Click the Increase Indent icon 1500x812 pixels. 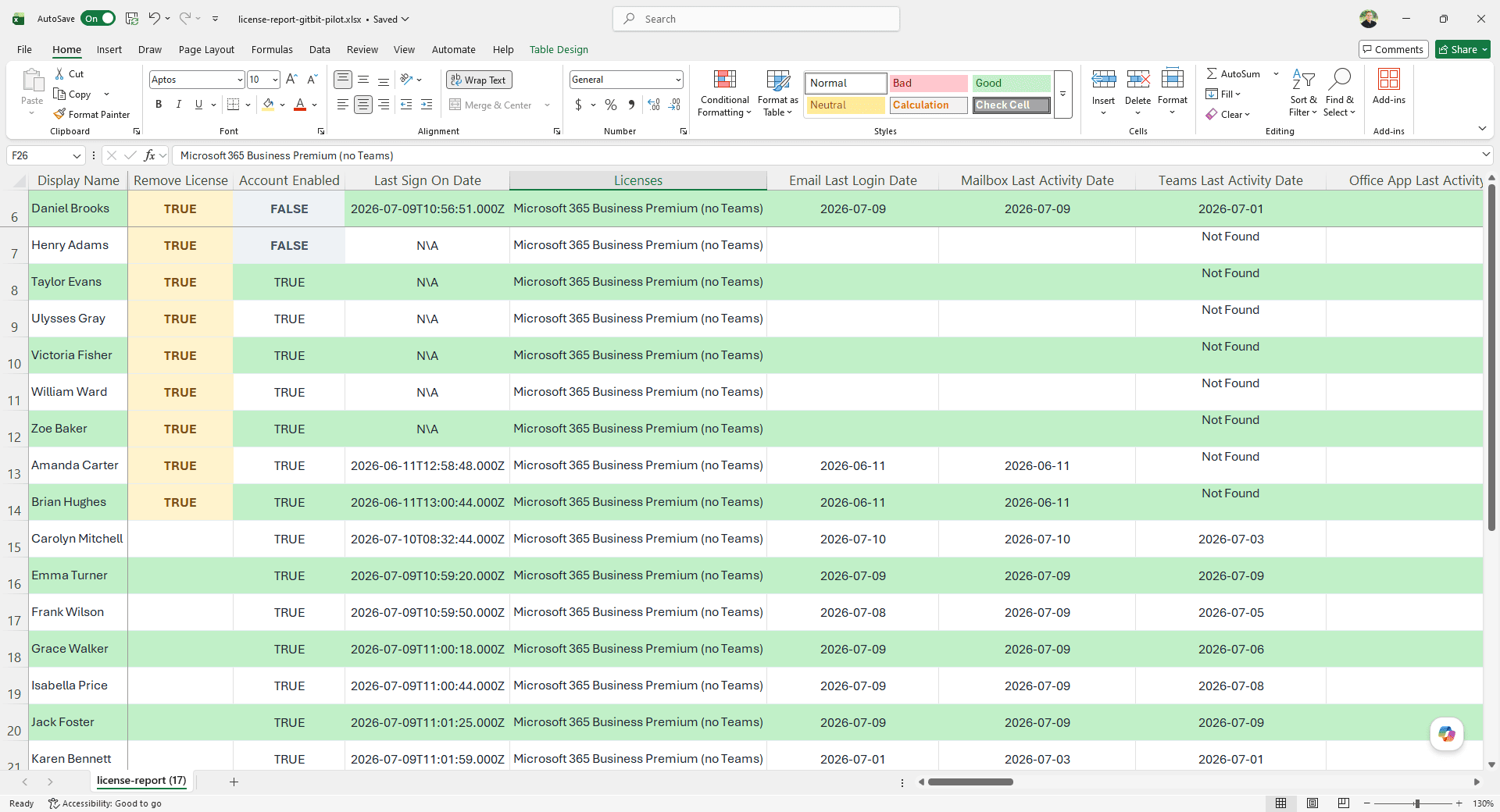427,105
